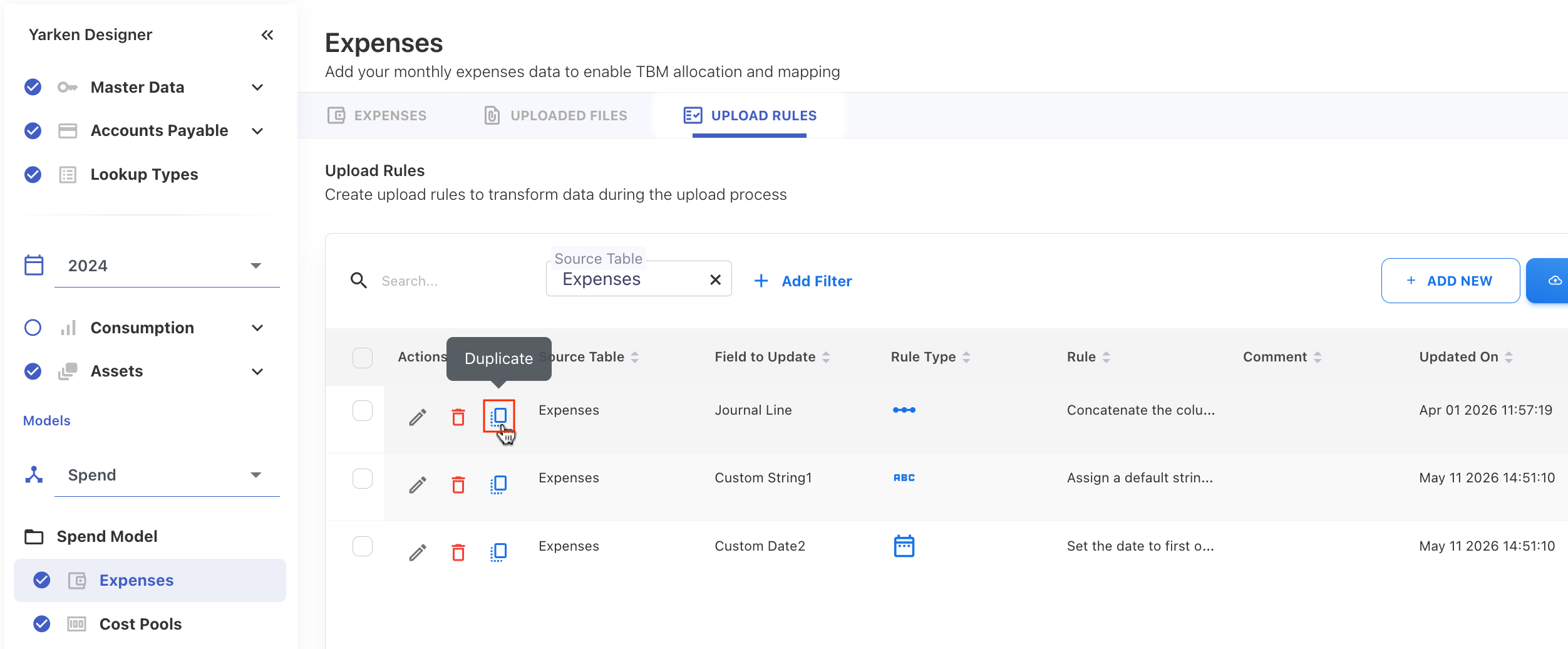Duplicate the Custom Date2 rule

[498, 552]
